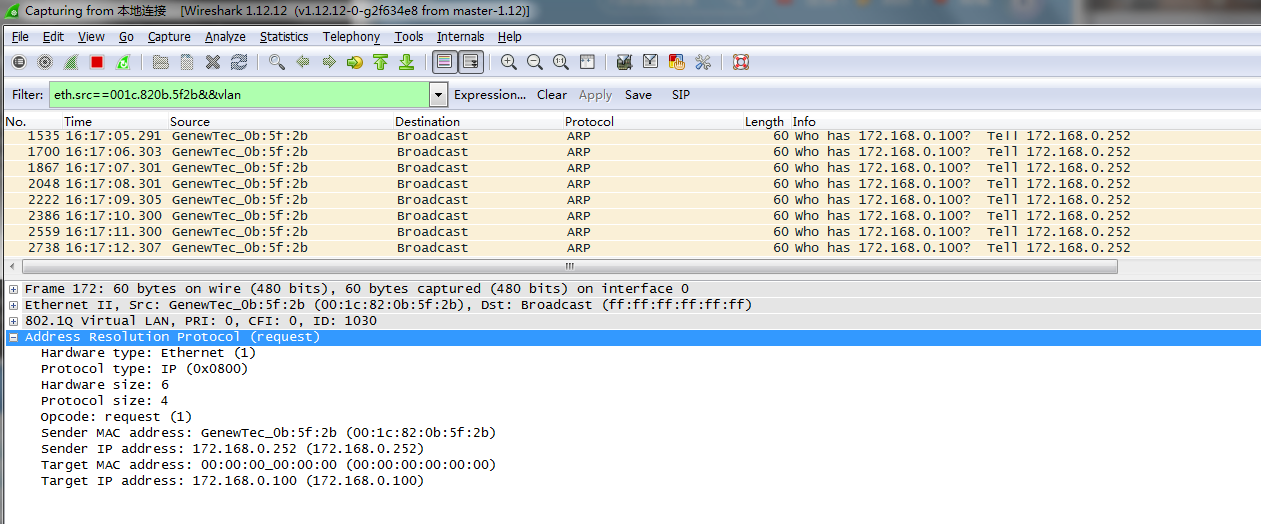Click the packet list horizontal scrollbar
The width and height of the screenshot is (1261, 524).
pos(569,267)
